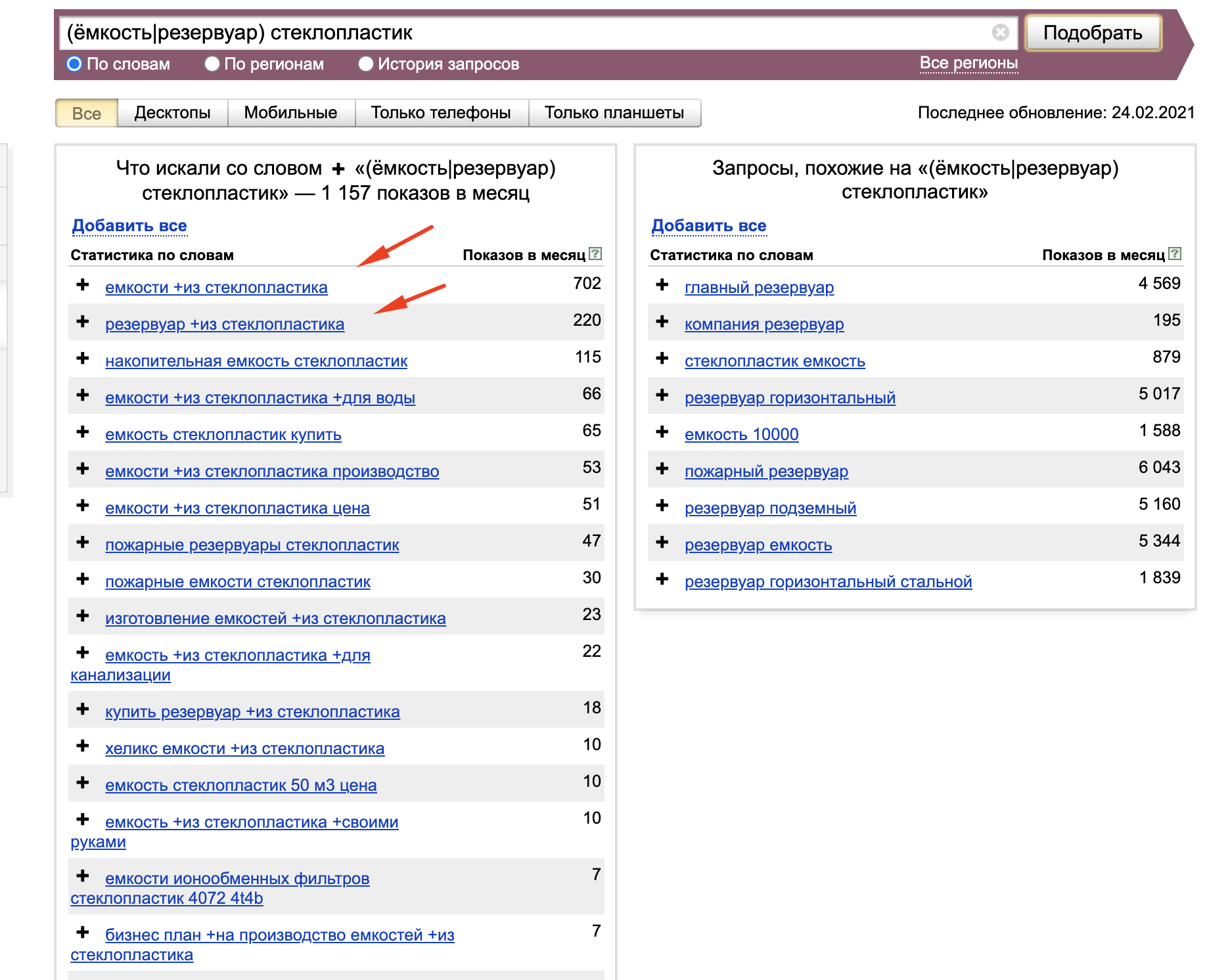Open link 'емкость 10000'

click(x=741, y=435)
